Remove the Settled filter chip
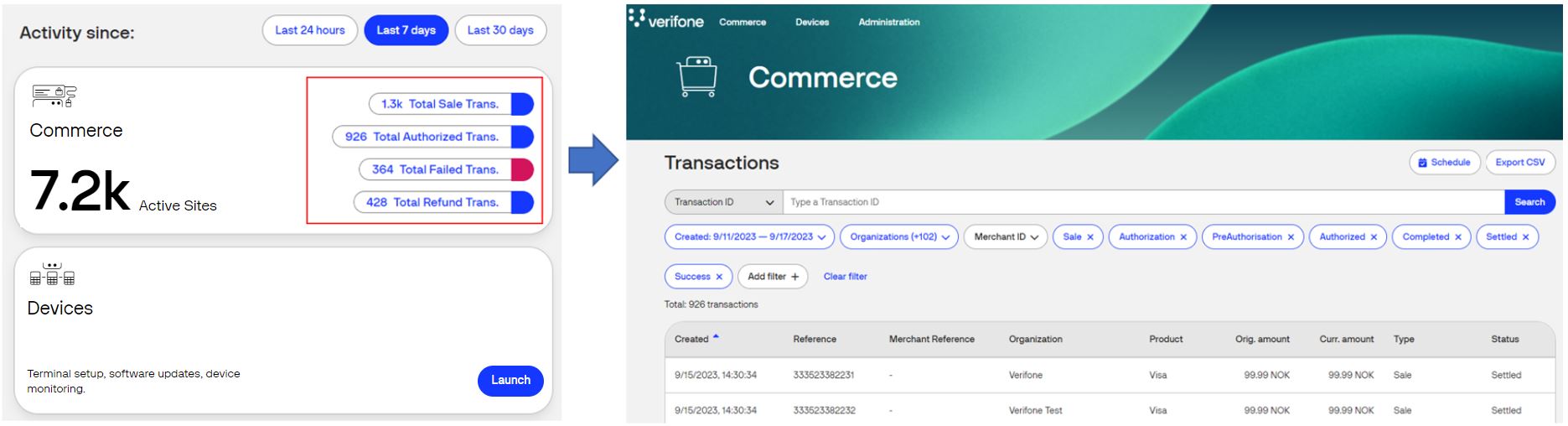The width and height of the screenshot is (1568, 426). pyautogui.click(x=1525, y=237)
